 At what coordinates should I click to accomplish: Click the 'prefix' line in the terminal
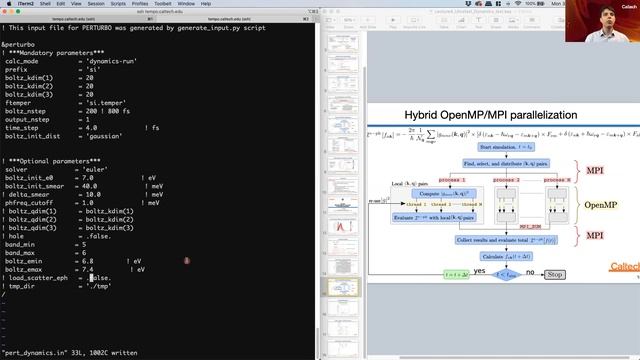pyautogui.click(x=52, y=70)
